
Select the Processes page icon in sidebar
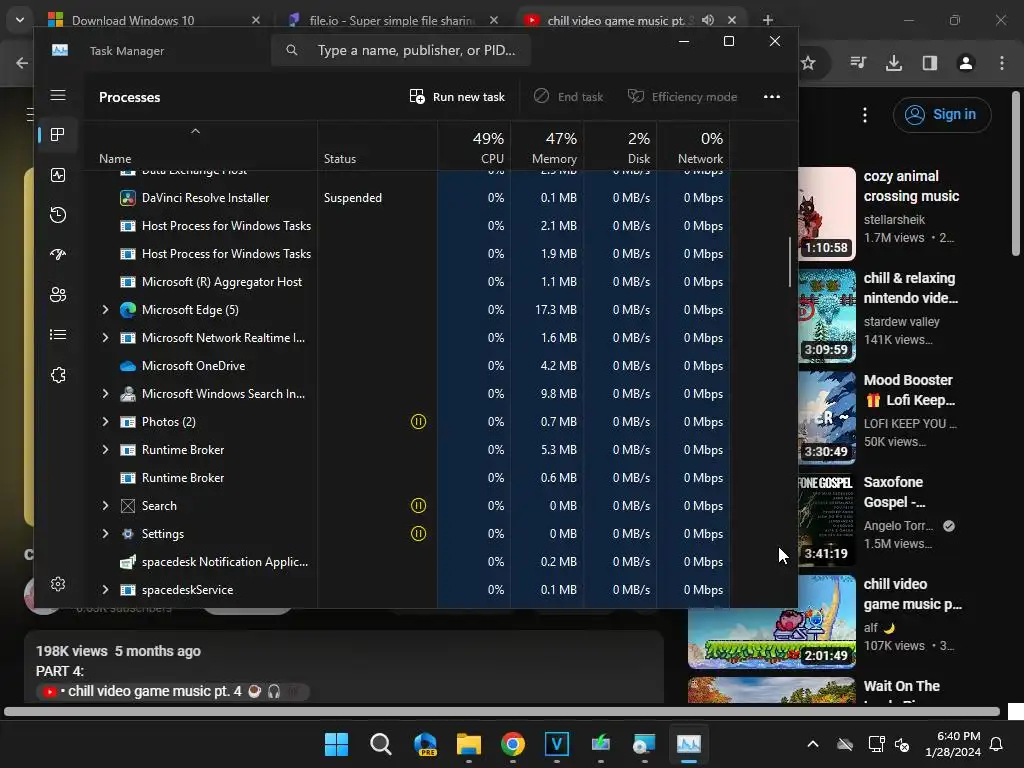tap(58, 135)
